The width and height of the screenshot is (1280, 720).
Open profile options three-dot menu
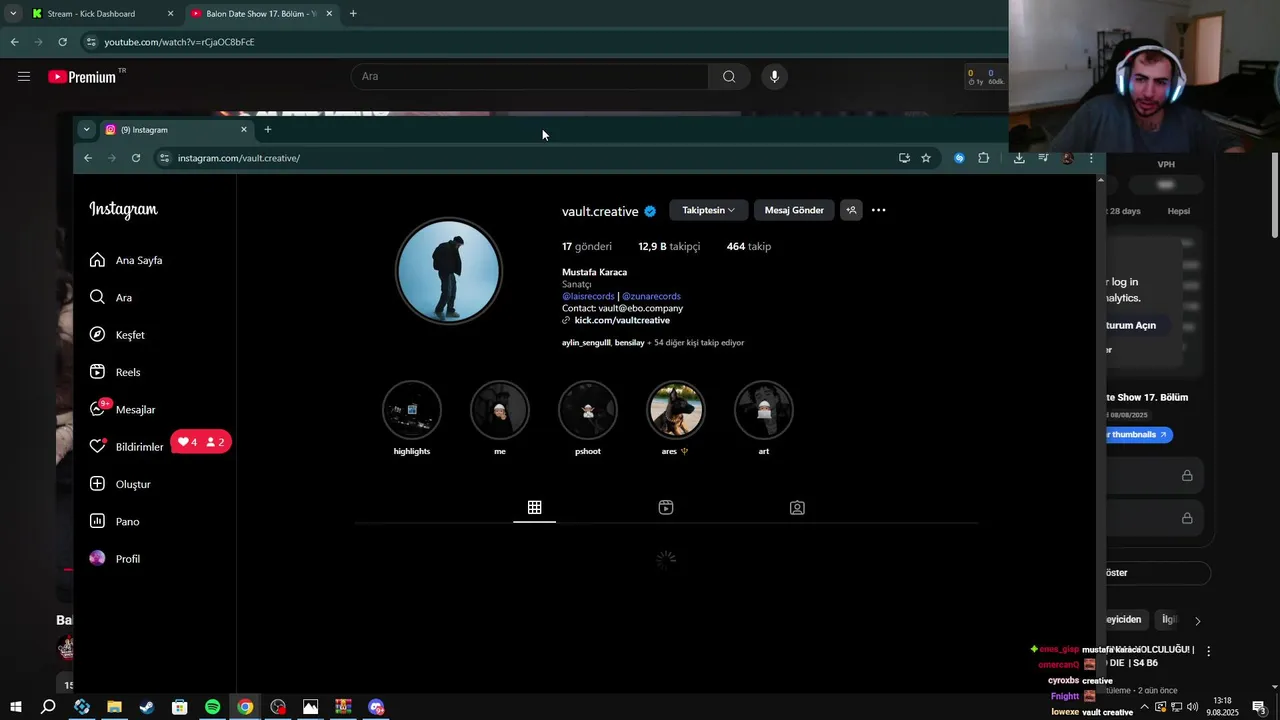878,210
